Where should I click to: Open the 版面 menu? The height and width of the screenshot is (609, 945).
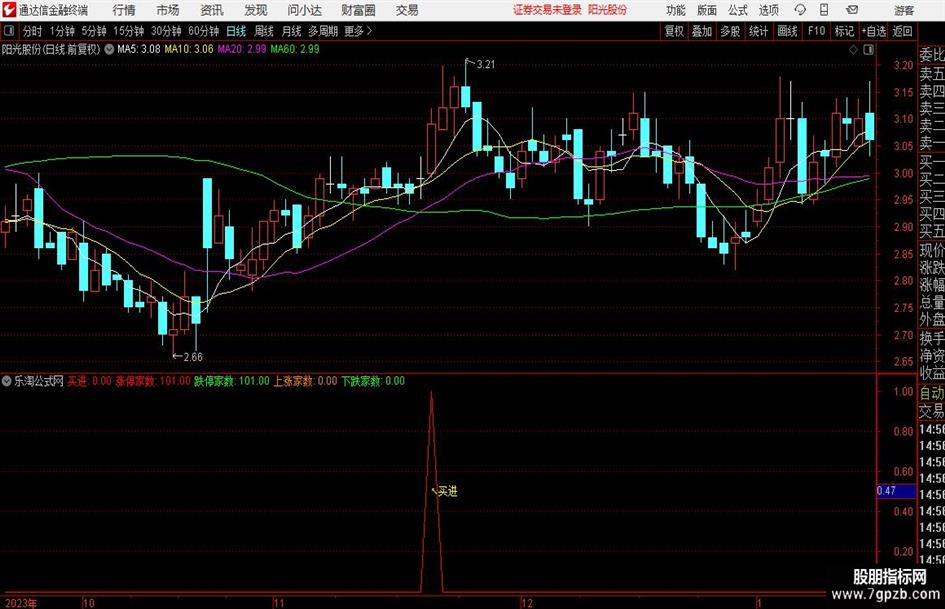point(707,10)
